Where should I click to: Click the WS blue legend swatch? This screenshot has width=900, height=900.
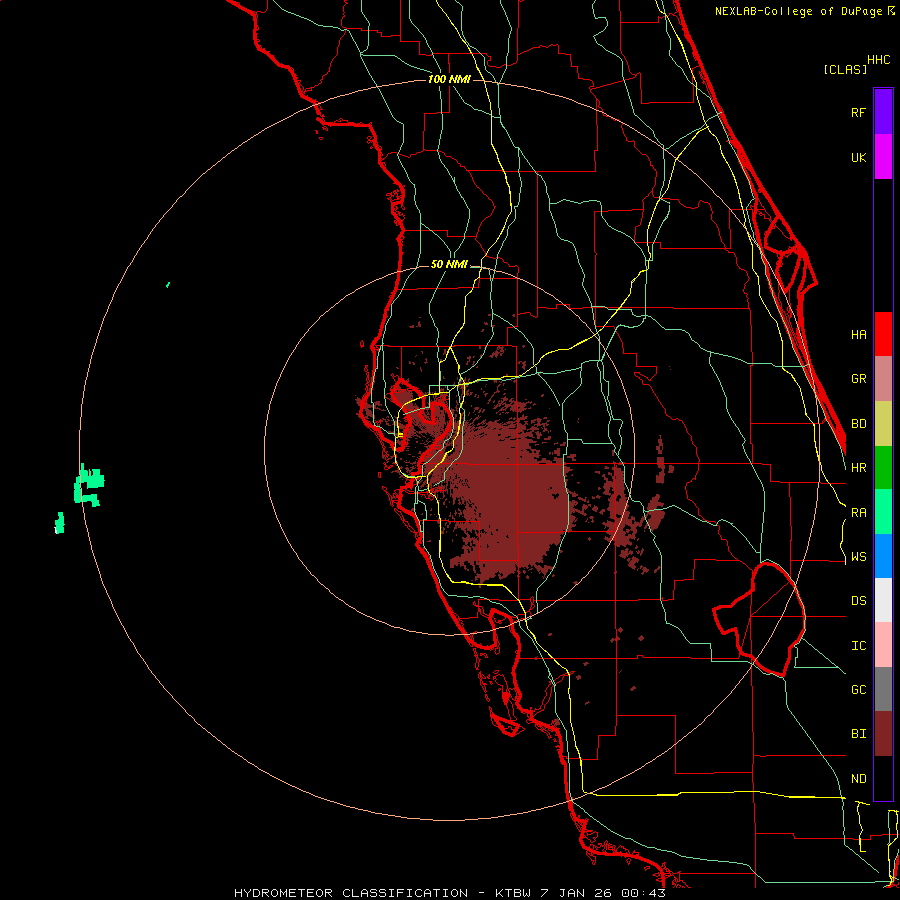tap(883, 556)
